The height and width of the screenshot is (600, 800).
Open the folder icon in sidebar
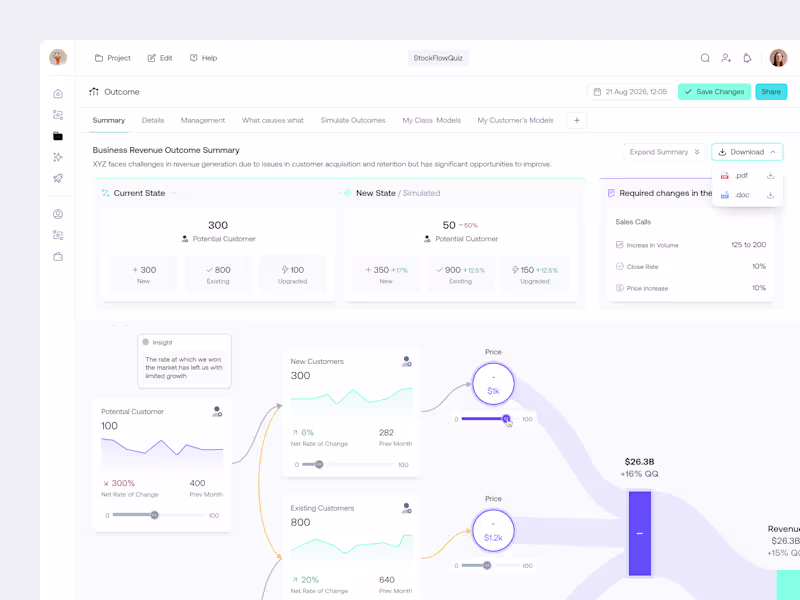(x=58, y=136)
